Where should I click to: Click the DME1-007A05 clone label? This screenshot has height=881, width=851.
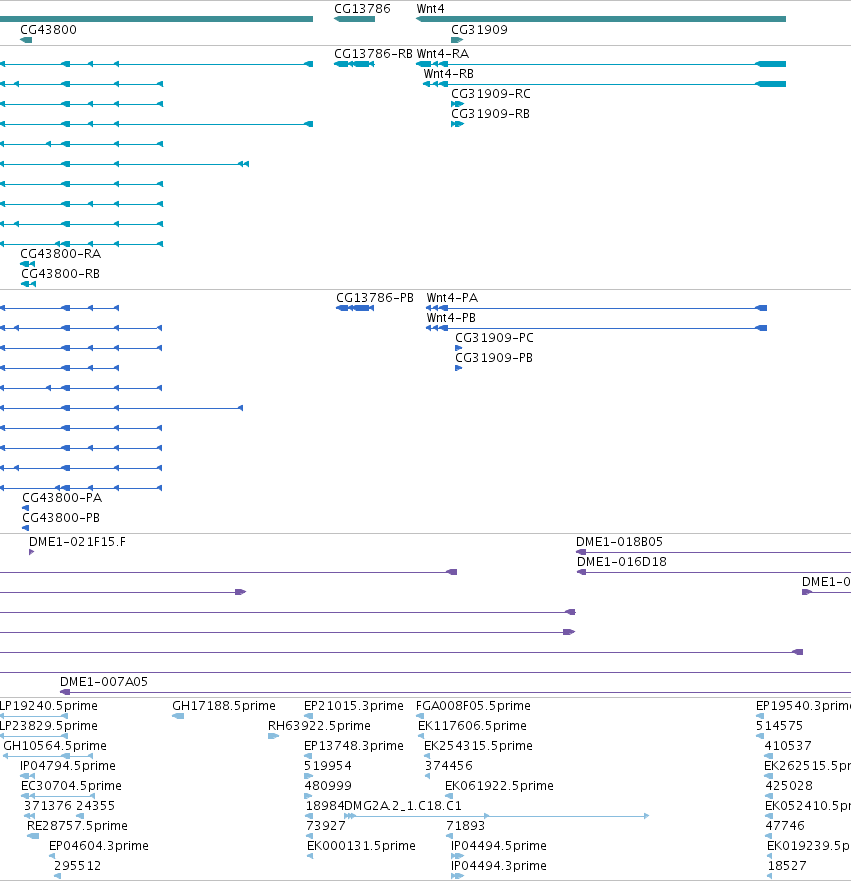tap(104, 682)
